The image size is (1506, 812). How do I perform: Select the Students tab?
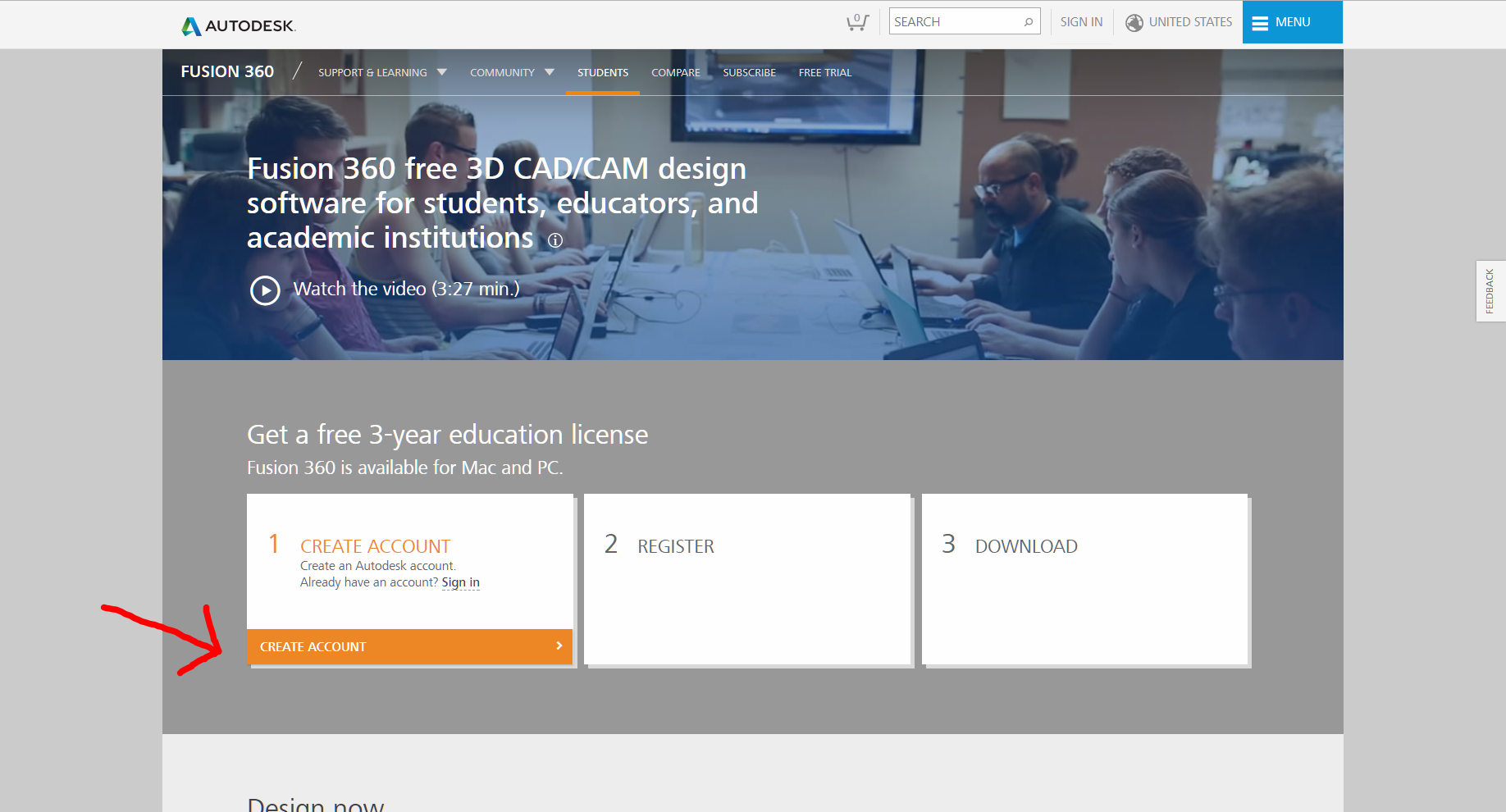tap(602, 72)
